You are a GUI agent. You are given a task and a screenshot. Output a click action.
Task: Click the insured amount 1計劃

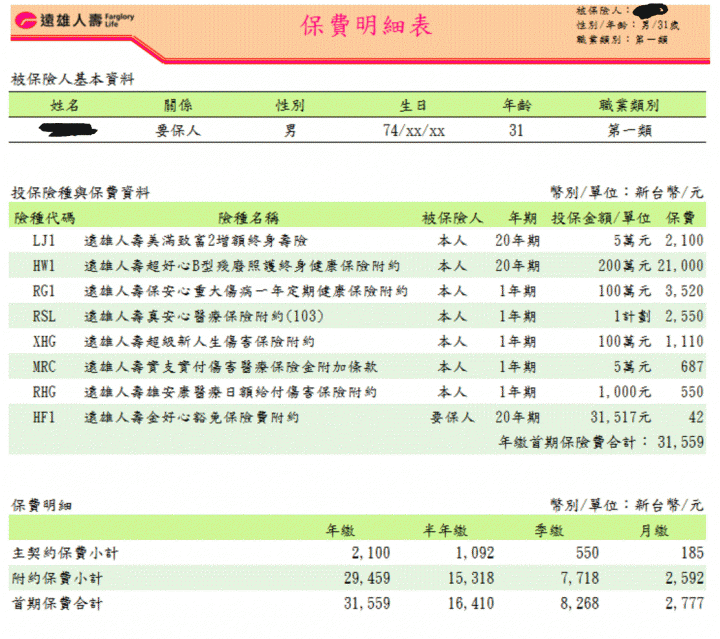pyautogui.click(x=632, y=316)
